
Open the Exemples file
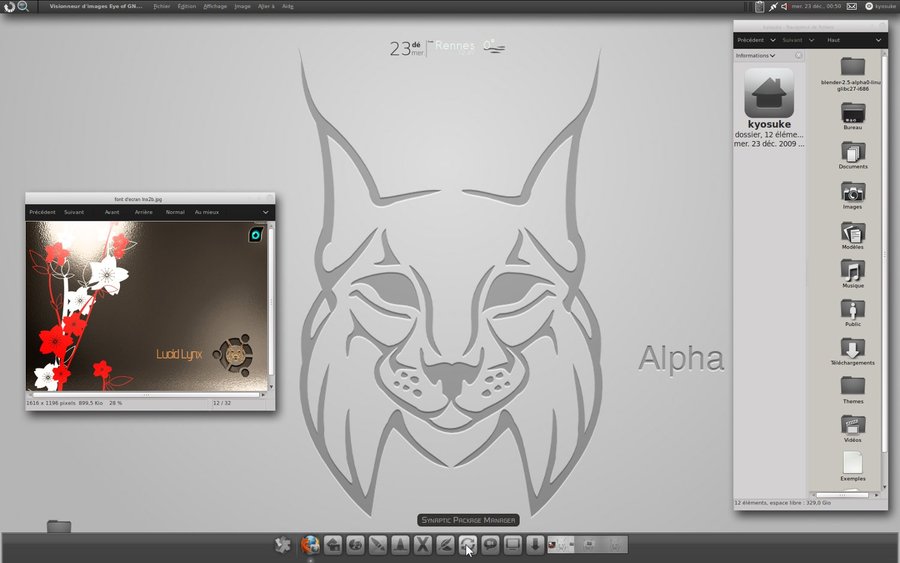852,466
